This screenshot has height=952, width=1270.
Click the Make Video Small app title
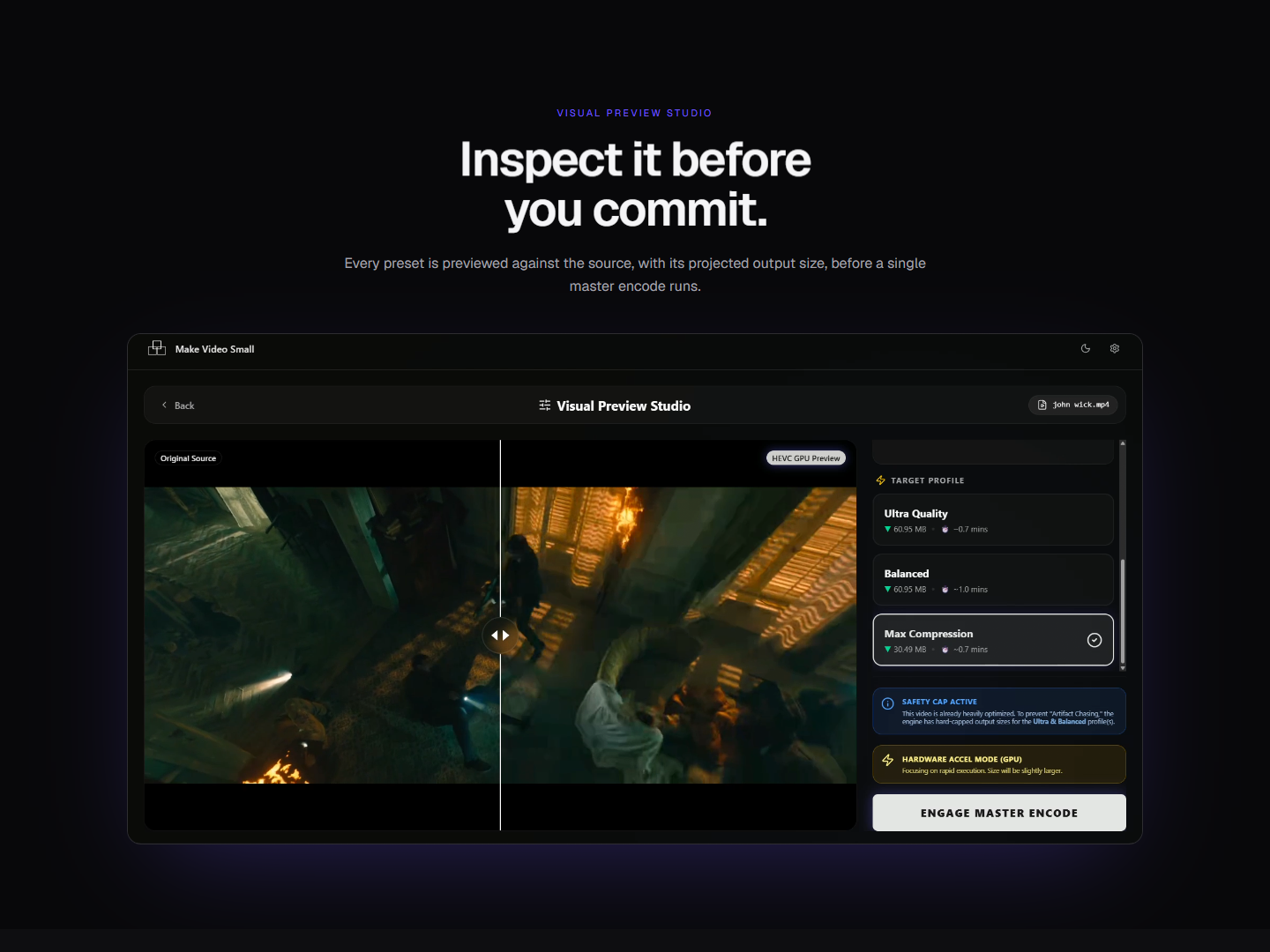click(x=214, y=349)
